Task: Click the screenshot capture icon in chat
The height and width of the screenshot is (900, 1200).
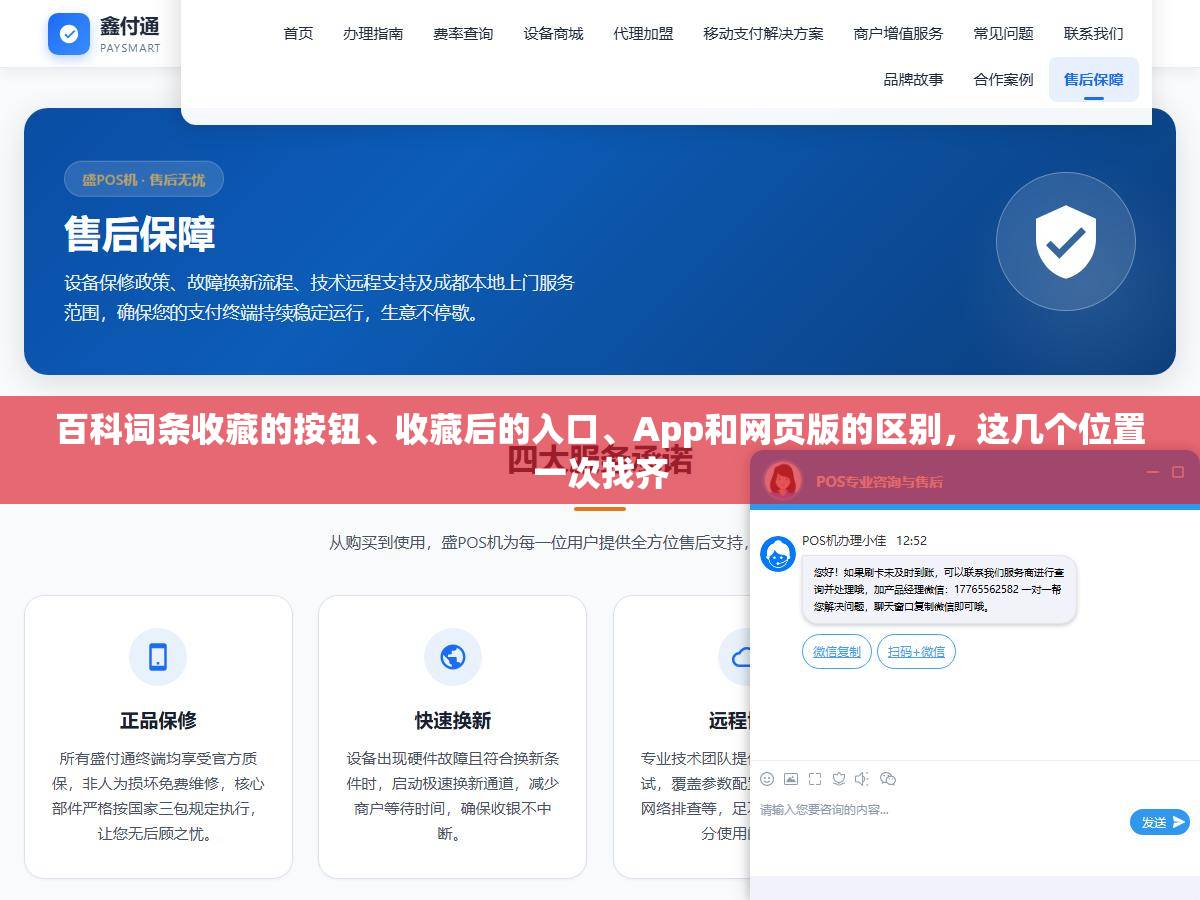Action: tap(815, 779)
